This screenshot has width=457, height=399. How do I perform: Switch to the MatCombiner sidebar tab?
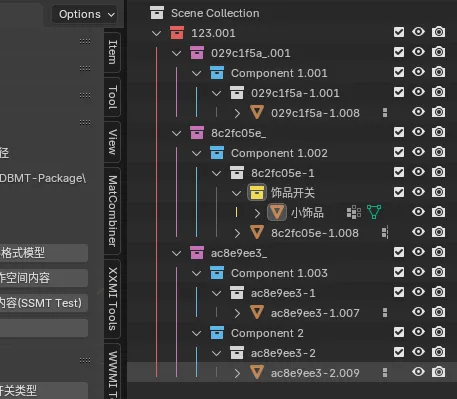tap(112, 211)
